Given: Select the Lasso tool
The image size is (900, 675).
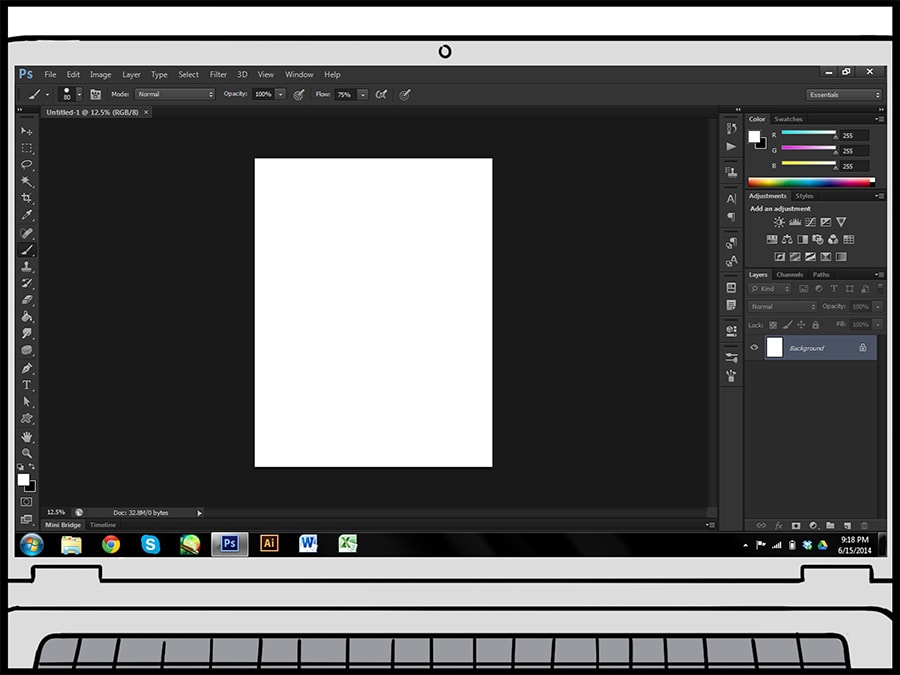Looking at the screenshot, I should (x=27, y=165).
